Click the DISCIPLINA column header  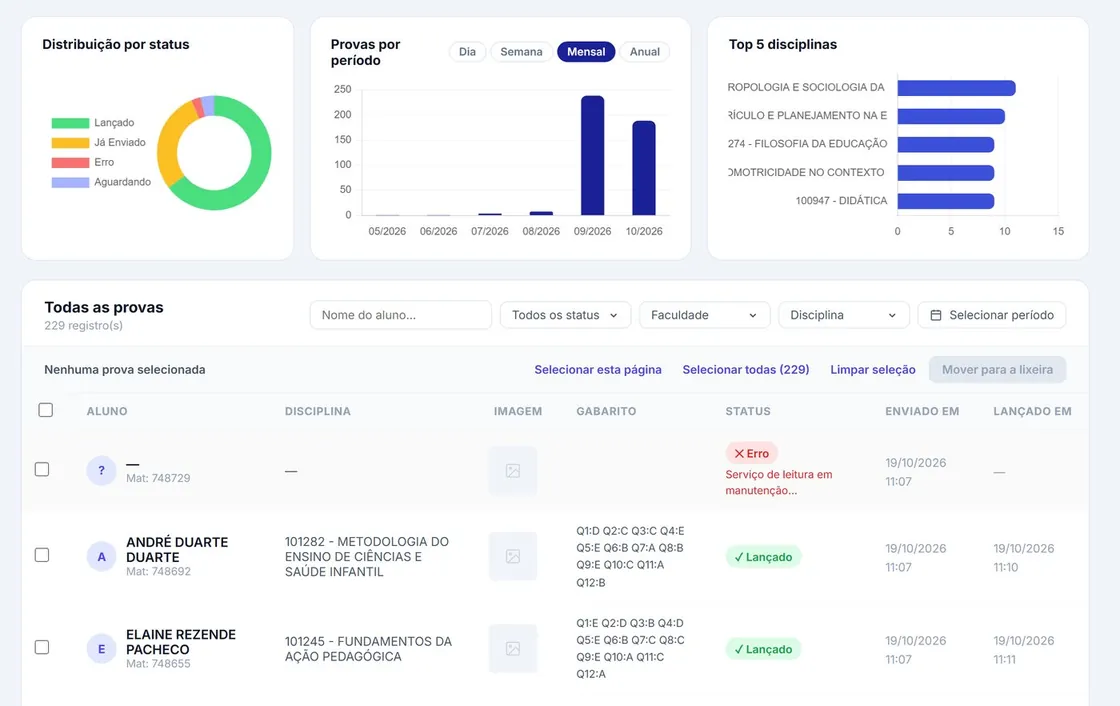pyautogui.click(x=318, y=411)
